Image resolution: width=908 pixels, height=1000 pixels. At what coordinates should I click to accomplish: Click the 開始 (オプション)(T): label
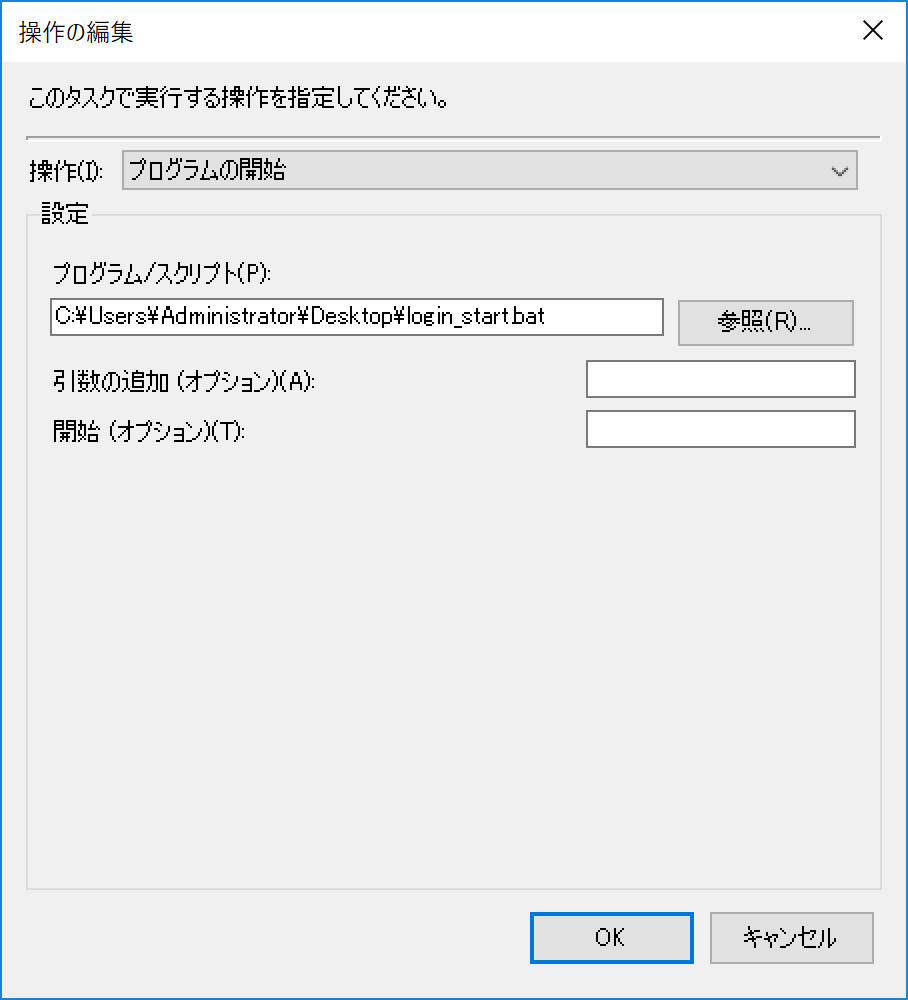[x=149, y=432]
